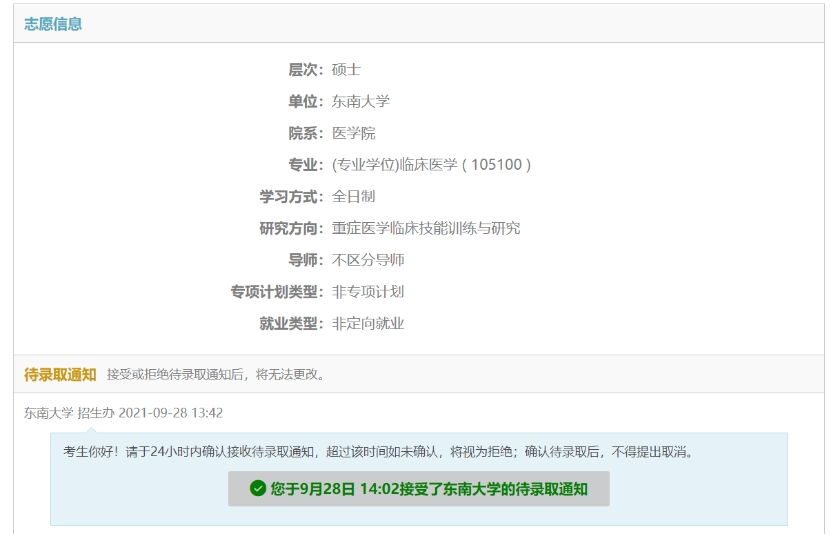Click the green checkmark icon in acceptance banner
Image resolution: width=830 pixels, height=535 pixels.
258,488
